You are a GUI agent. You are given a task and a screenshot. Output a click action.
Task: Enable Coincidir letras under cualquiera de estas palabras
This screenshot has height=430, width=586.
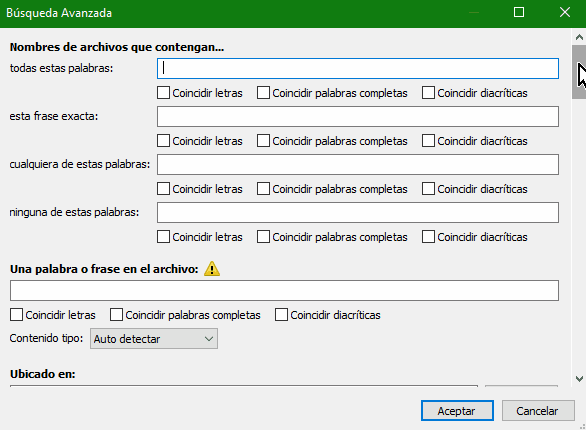[x=163, y=189]
